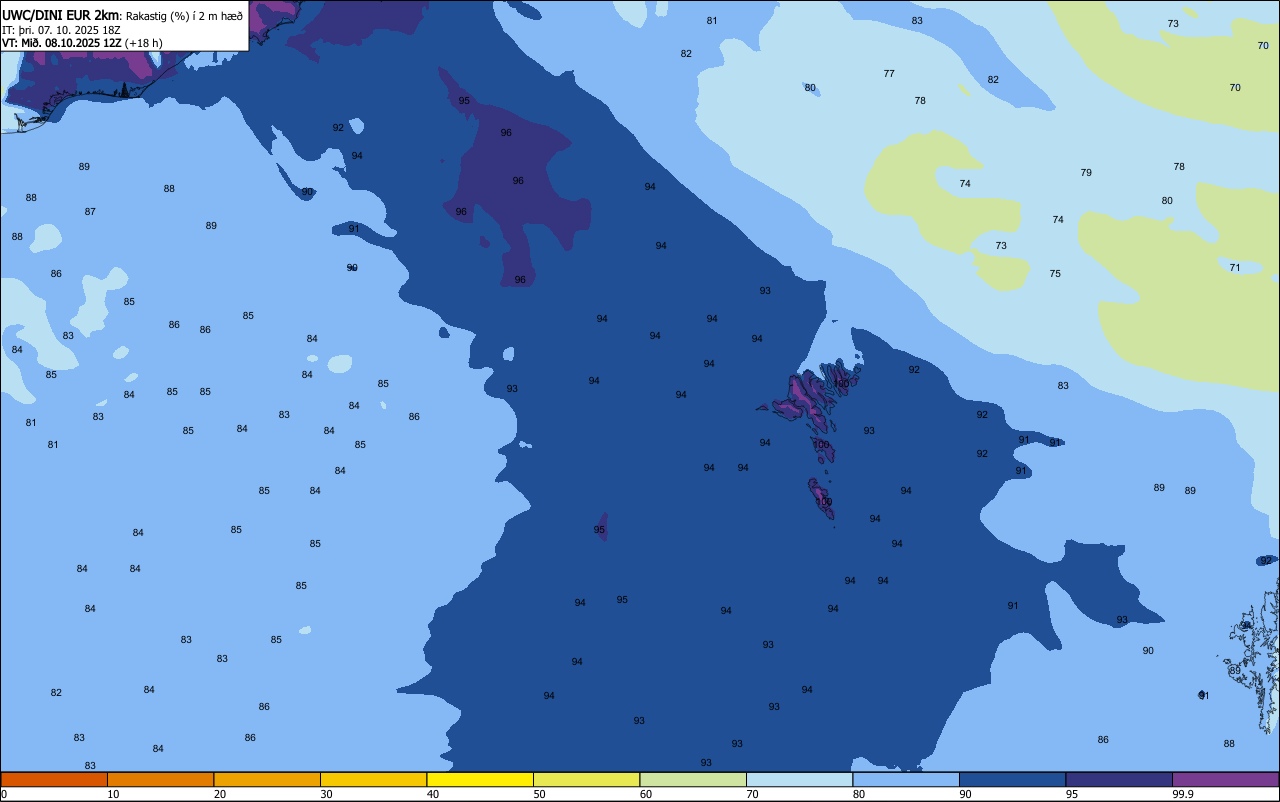The image size is (1280, 802).
Task: Select the golden 30–40 legend color segment
Action: coord(373,779)
